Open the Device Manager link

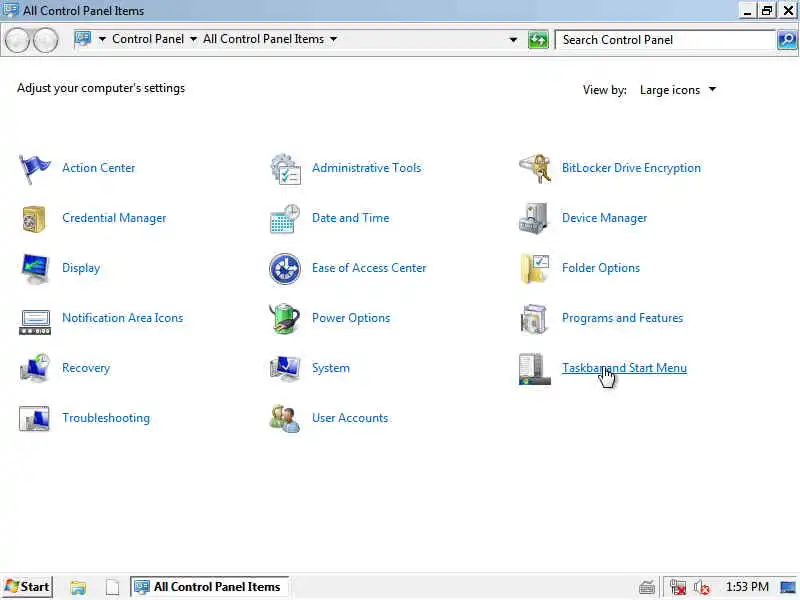click(x=604, y=218)
